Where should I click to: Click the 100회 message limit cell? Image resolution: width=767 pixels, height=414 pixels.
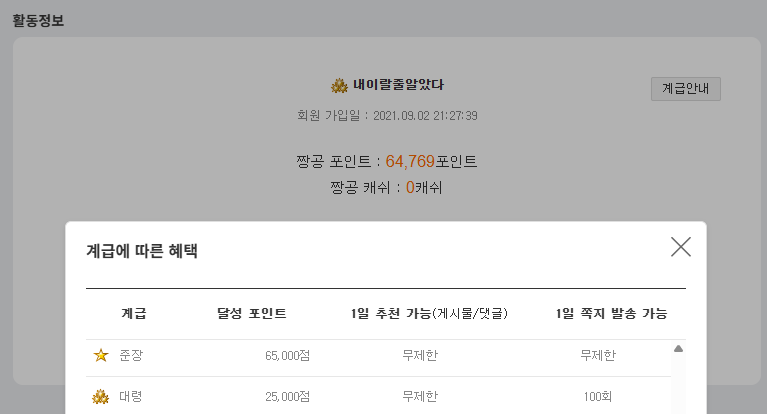(598, 397)
